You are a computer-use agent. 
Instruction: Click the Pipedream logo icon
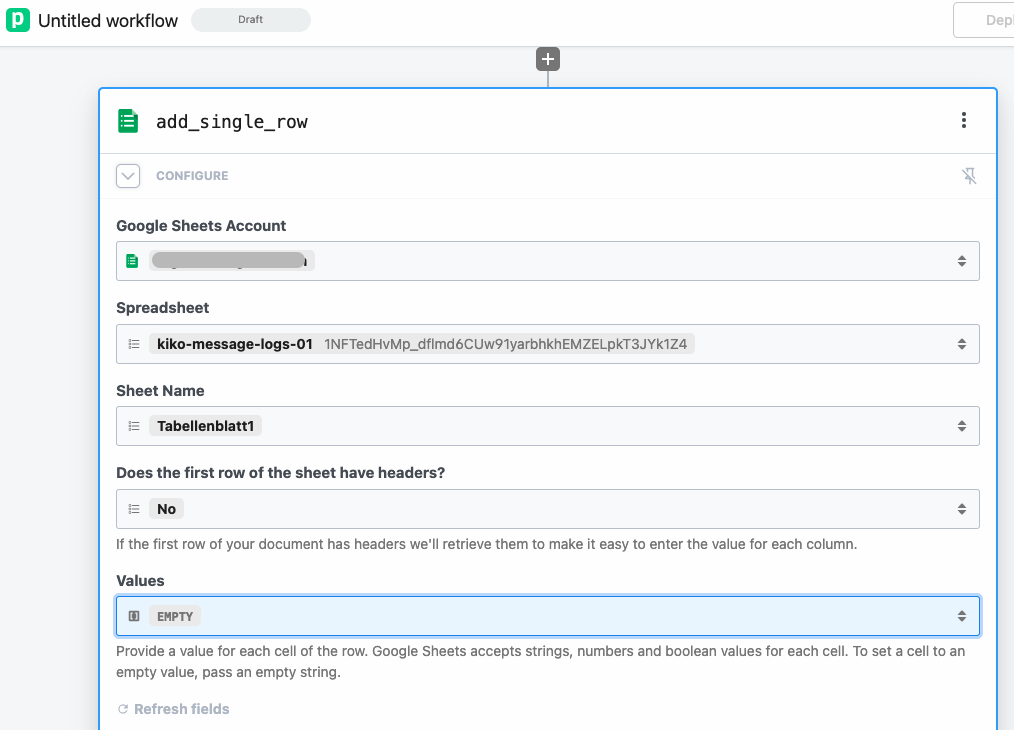click(18, 20)
